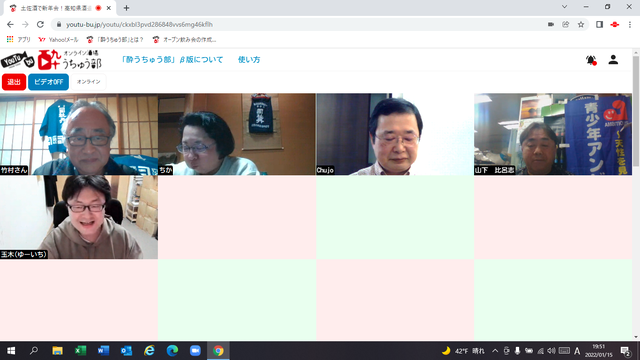This screenshot has height=360, width=640.
Task: Open notifications bell icon
Action: point(591,60)
